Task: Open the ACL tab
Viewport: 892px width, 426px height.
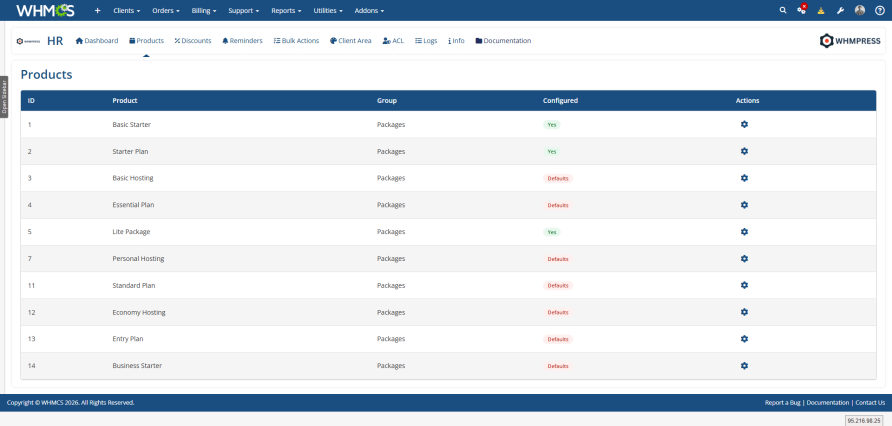Action: tap(393, 41)
